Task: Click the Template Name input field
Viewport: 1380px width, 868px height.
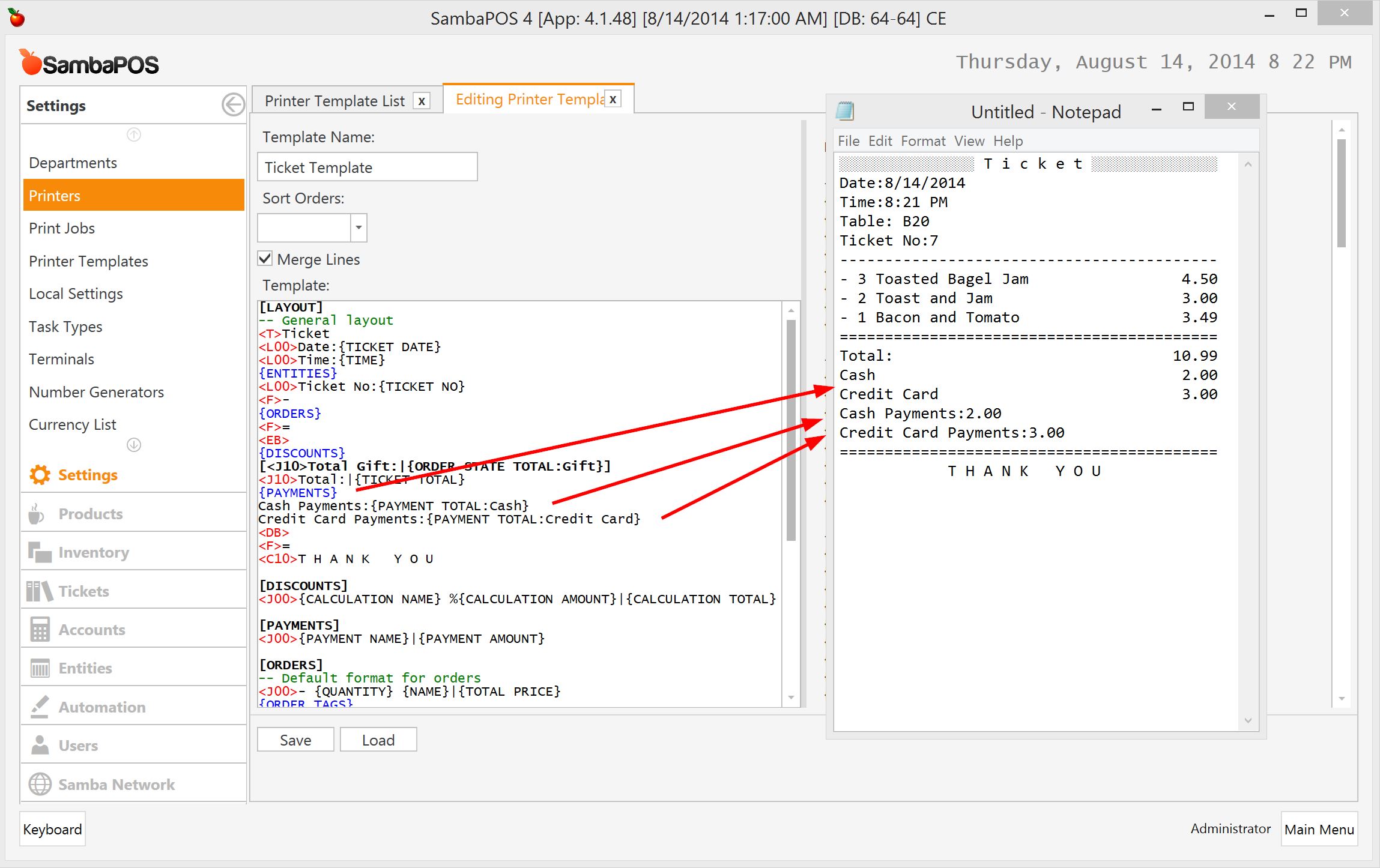Action: pyautogui.click(x=367, y=167)
